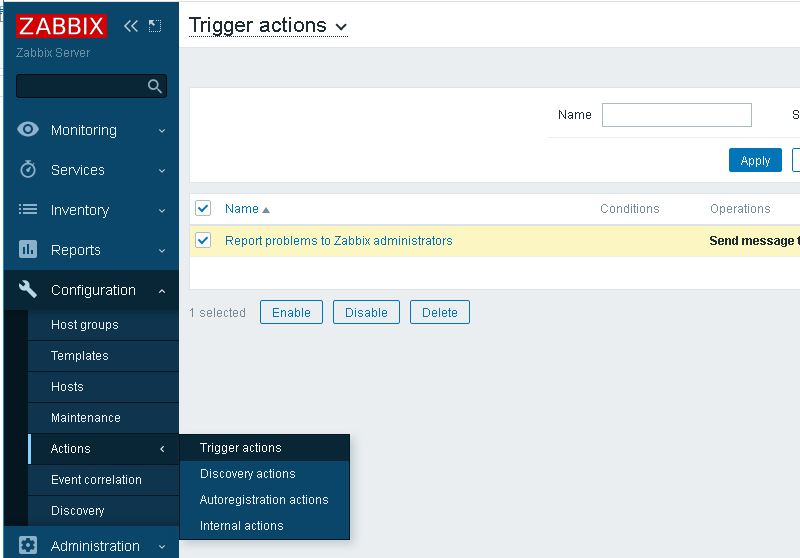The width and height of the screenshot is (800, 558).
Task: Click the Apply filter button
Action: 755,160
